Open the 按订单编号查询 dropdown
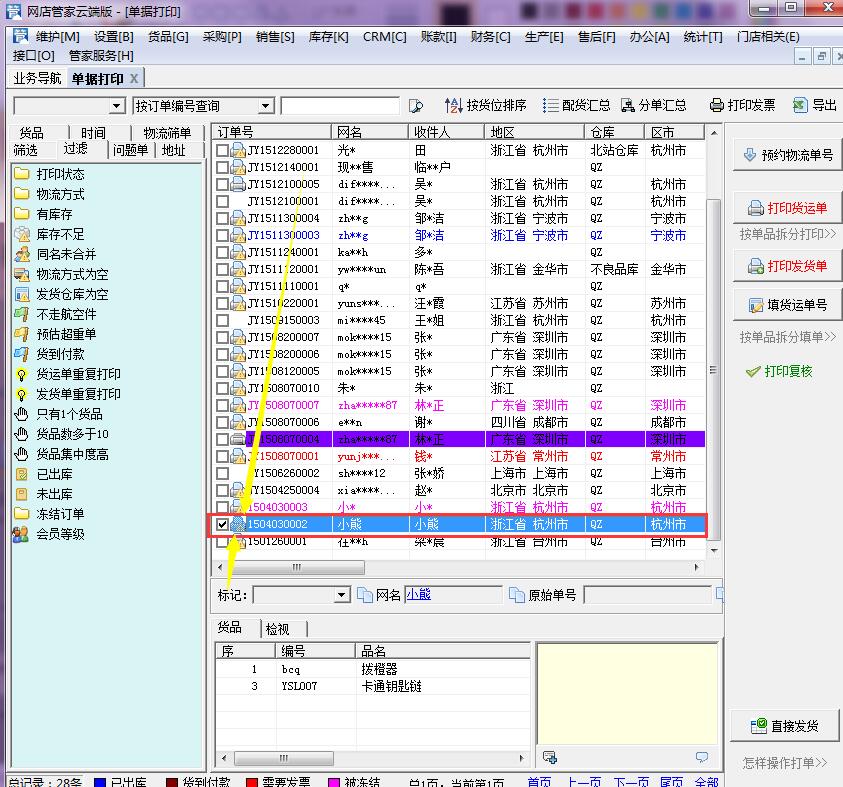This screenshot has height=787, width=843. pos(266,106)
